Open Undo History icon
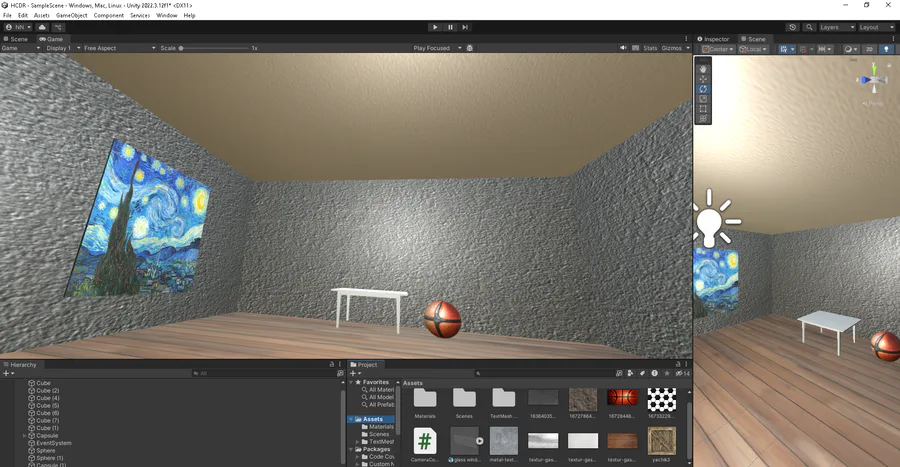This screenshot has height=467, width=900. coord(793,27)
